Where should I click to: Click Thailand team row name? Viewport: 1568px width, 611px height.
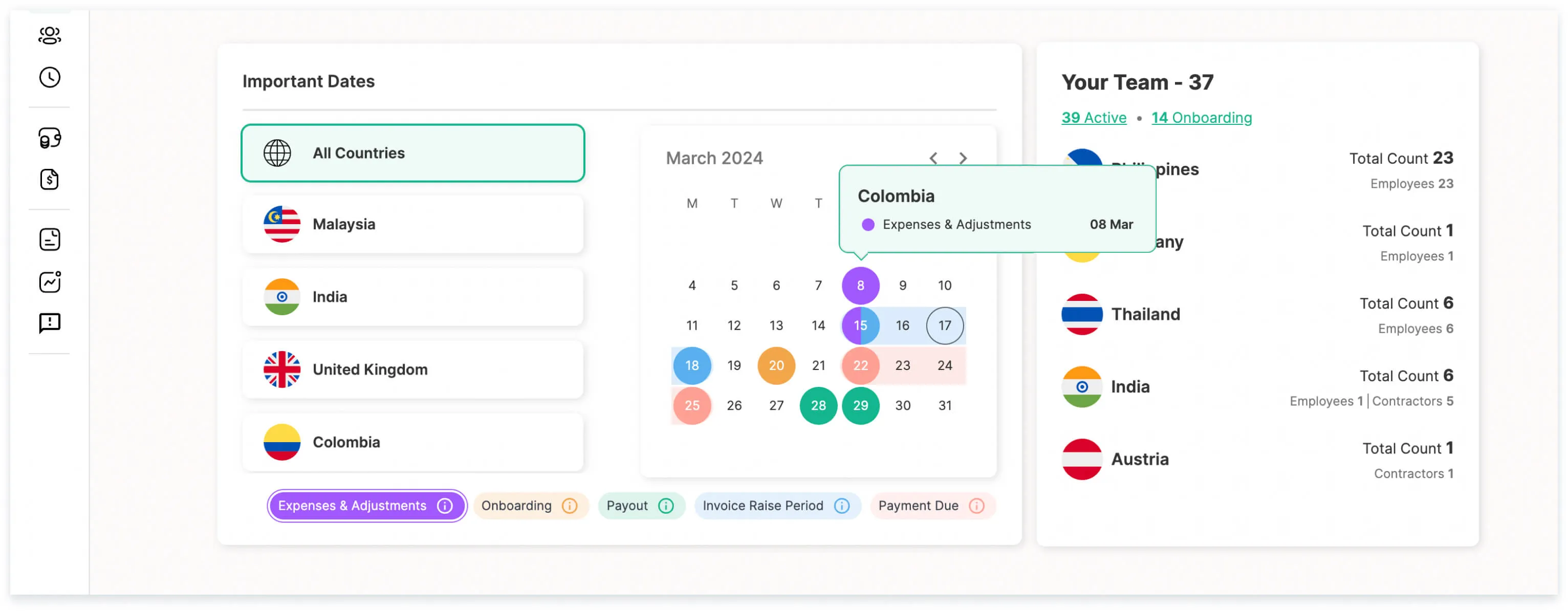[1146, 315]
